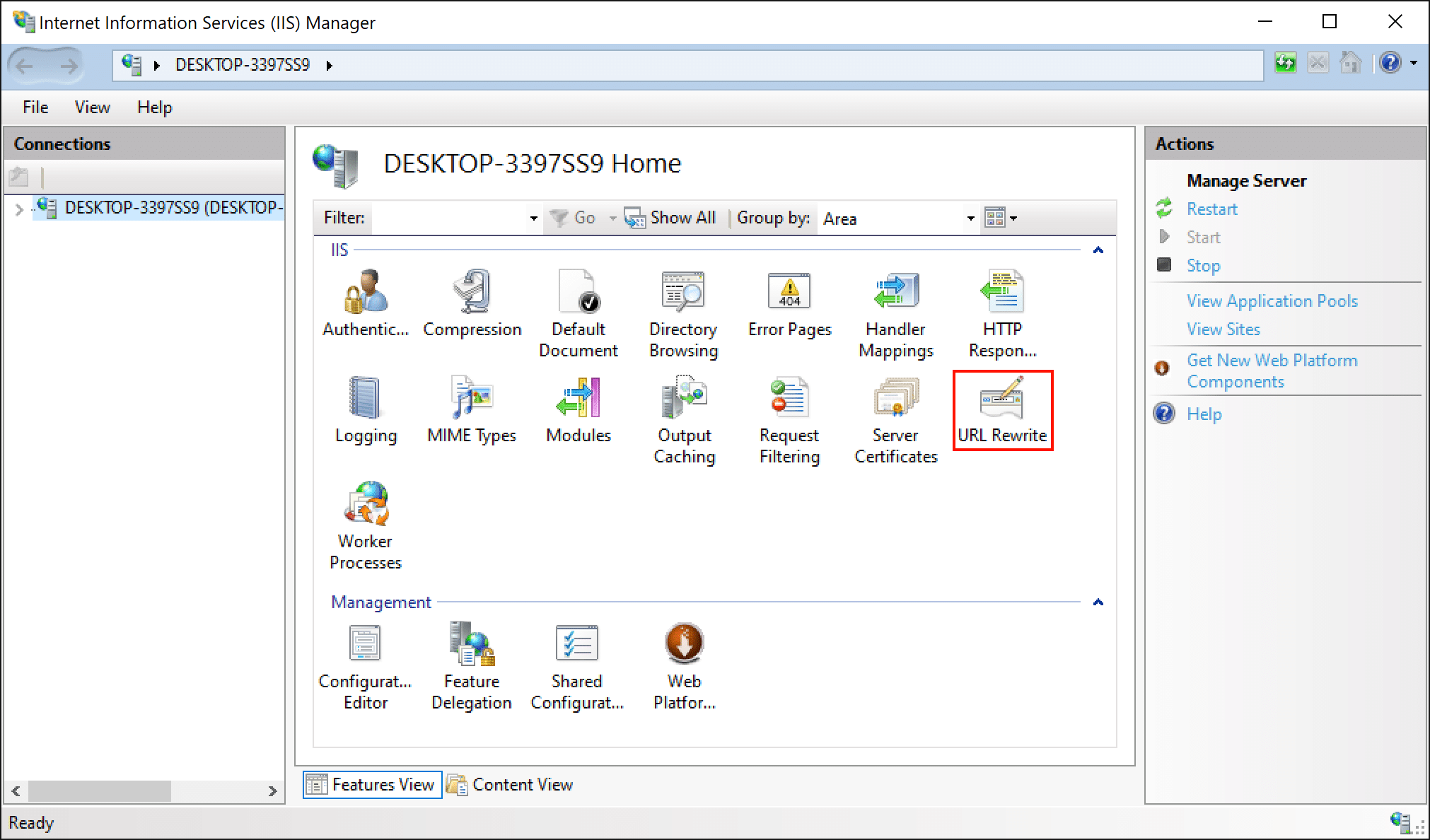Switch to Content View tab

[x=511, y=785]
